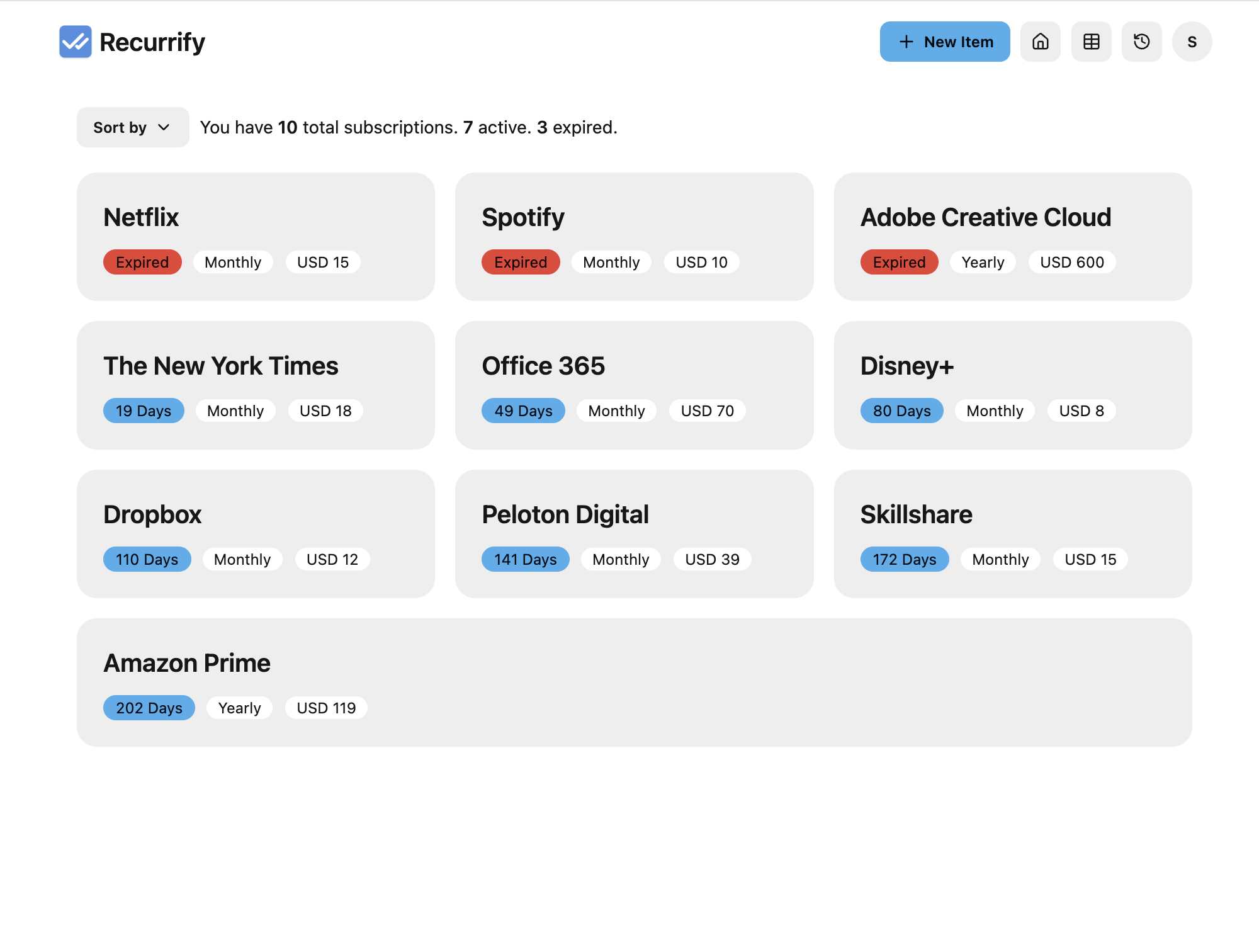Click Disney+'s Monthly tag
This screenshot has width=1259, height=952.
pyautogui.click(x=995, y=411)
